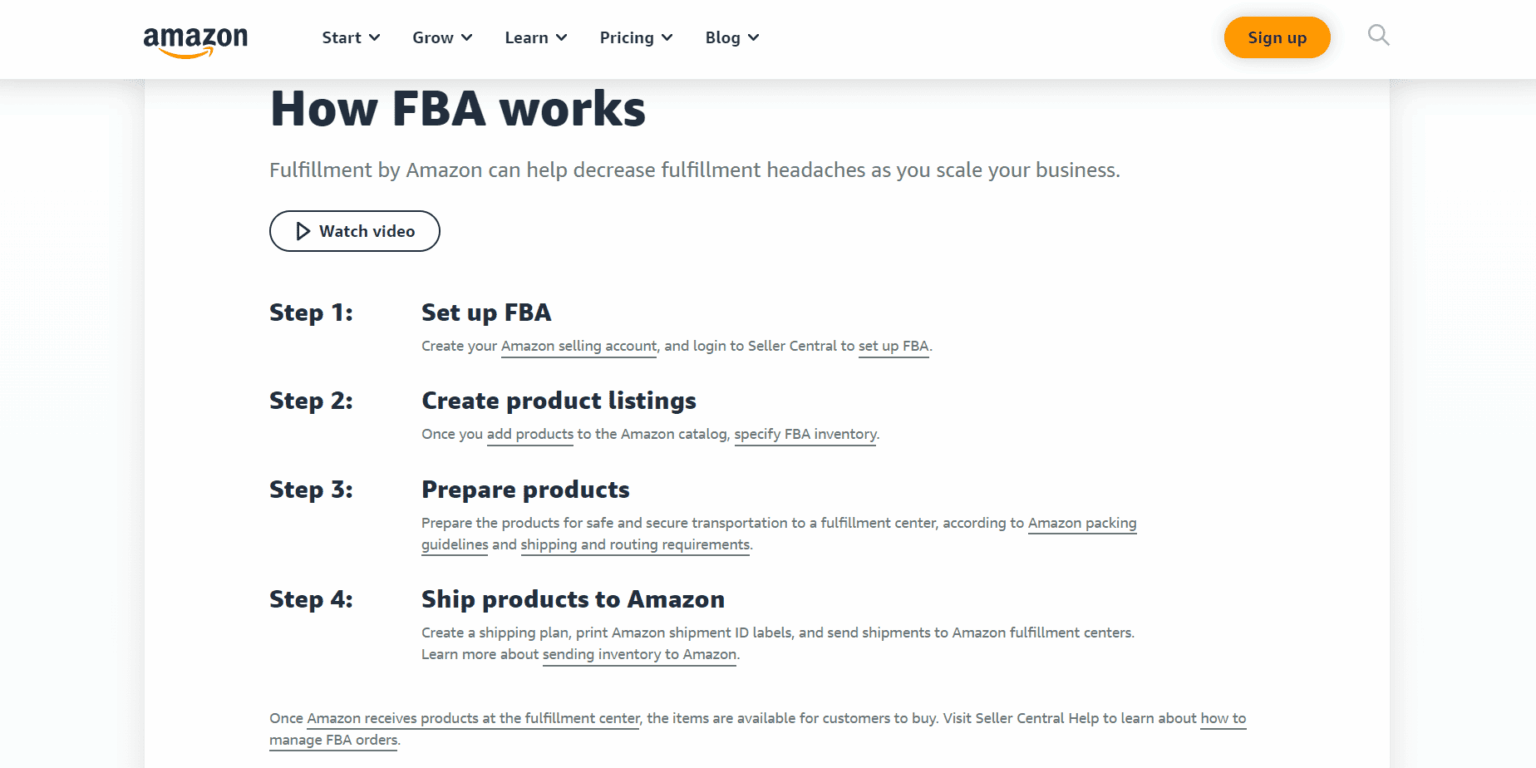
Task: Click the set up FBA link
Action: [893, 346]
